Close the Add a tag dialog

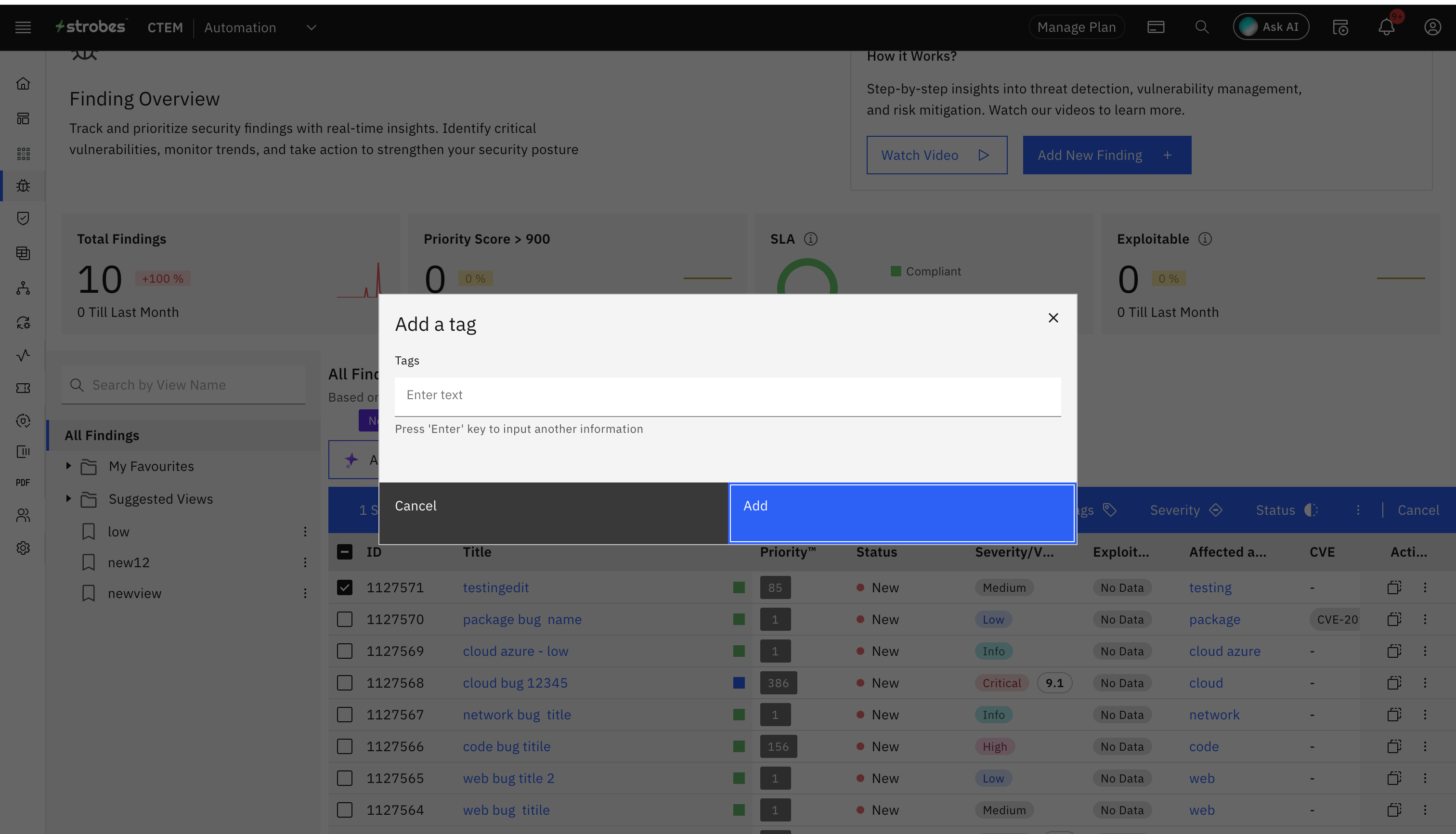point(1053,318)
